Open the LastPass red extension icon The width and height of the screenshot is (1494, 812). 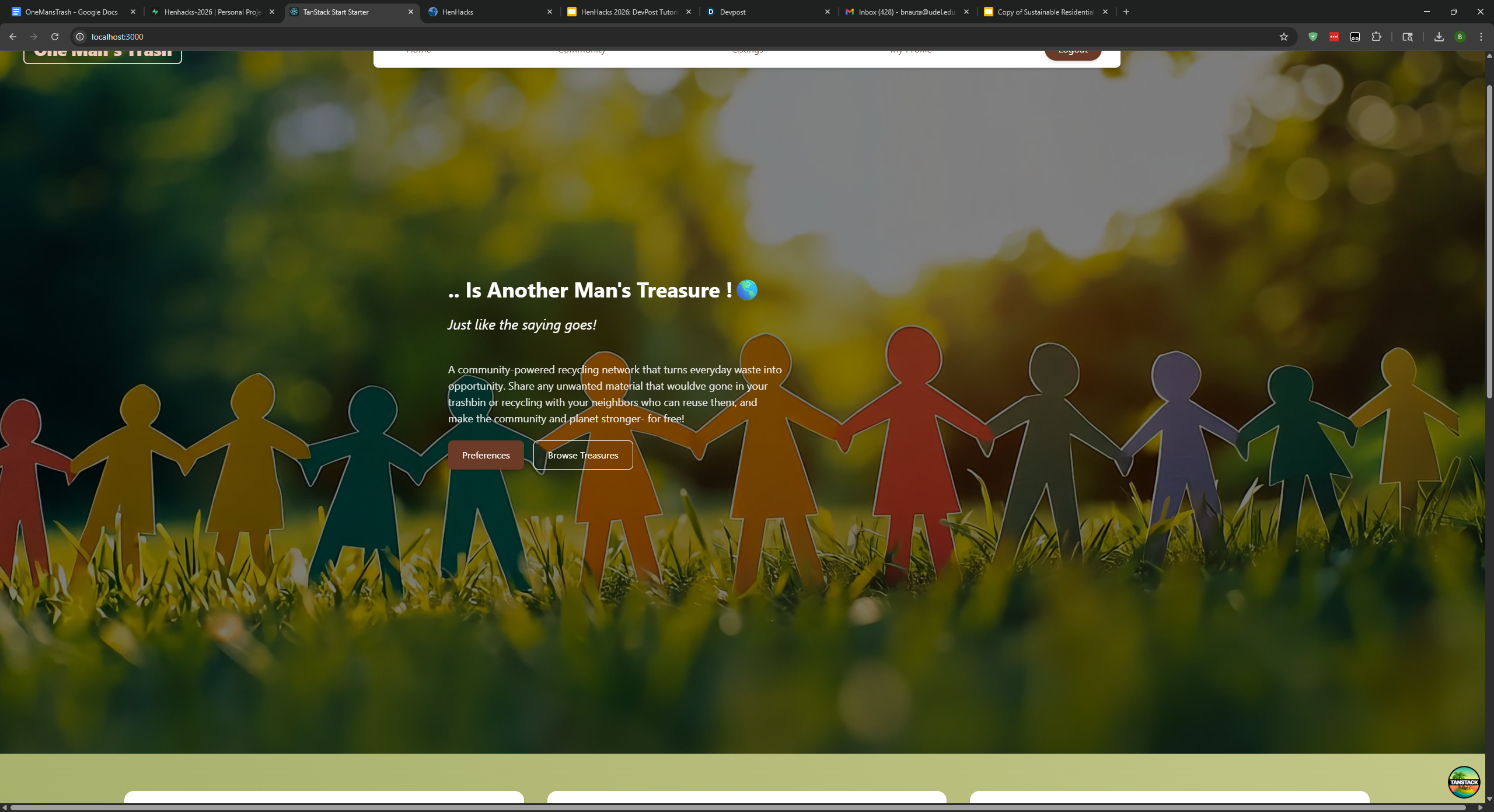click(x=1334, y=37)
